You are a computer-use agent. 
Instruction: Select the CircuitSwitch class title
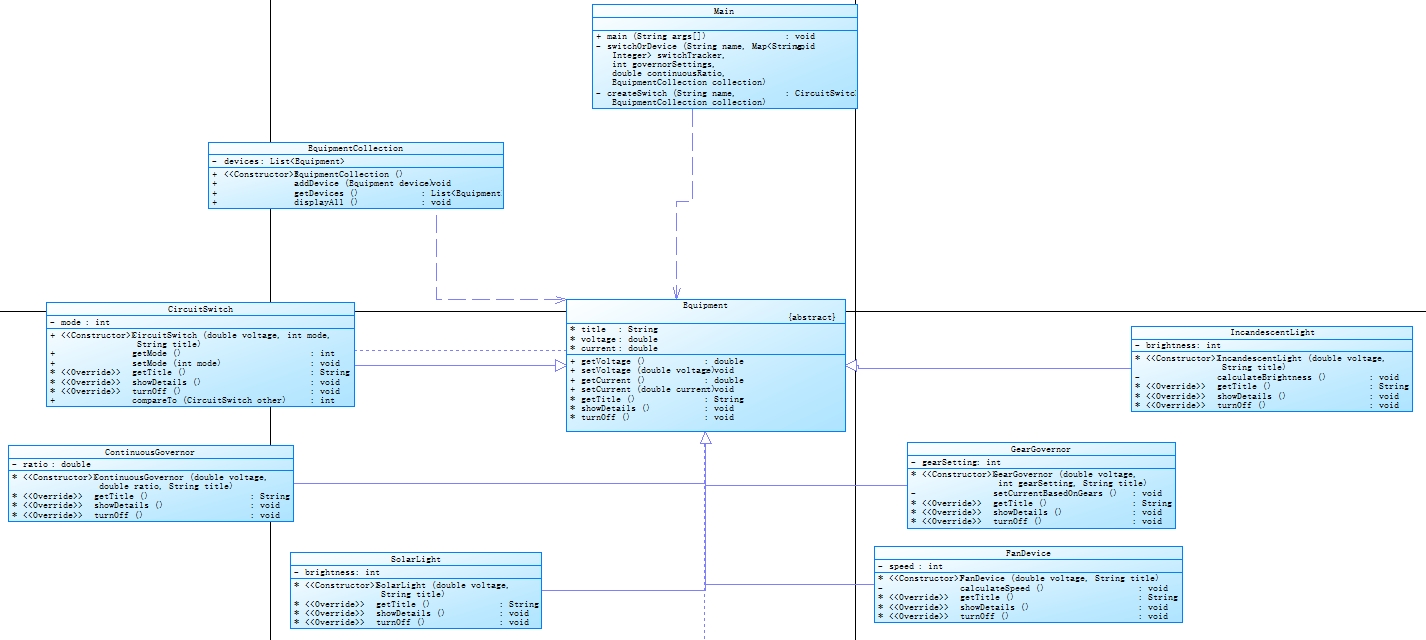click(200, 309)
